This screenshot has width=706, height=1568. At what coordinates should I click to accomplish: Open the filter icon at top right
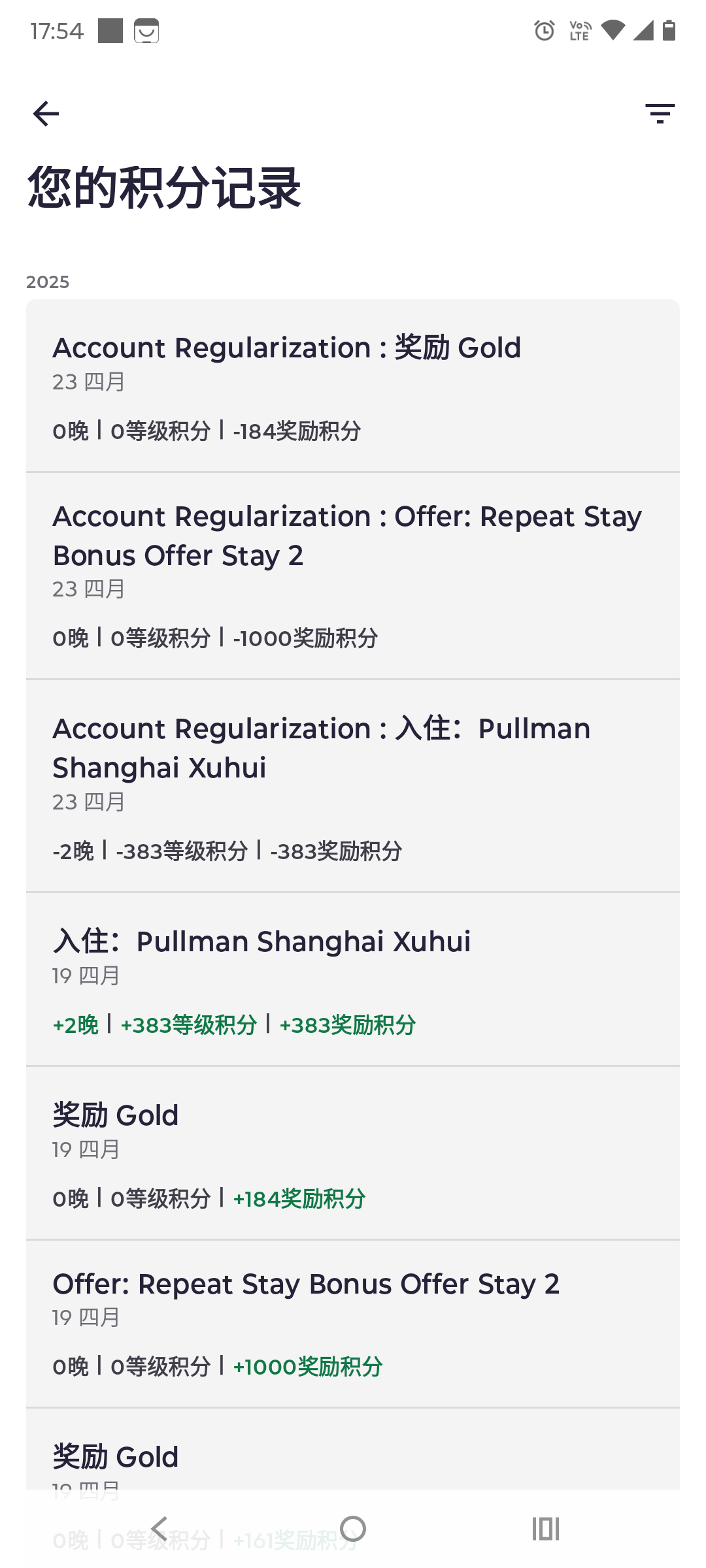pyautogui.click(x=660, y=114)
